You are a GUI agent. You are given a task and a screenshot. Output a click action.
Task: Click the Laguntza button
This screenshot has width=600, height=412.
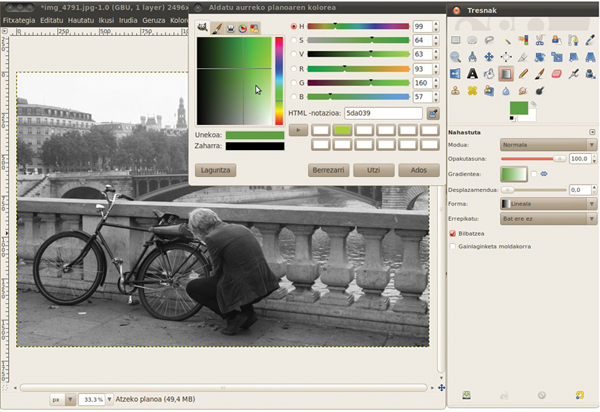point(215,170)
